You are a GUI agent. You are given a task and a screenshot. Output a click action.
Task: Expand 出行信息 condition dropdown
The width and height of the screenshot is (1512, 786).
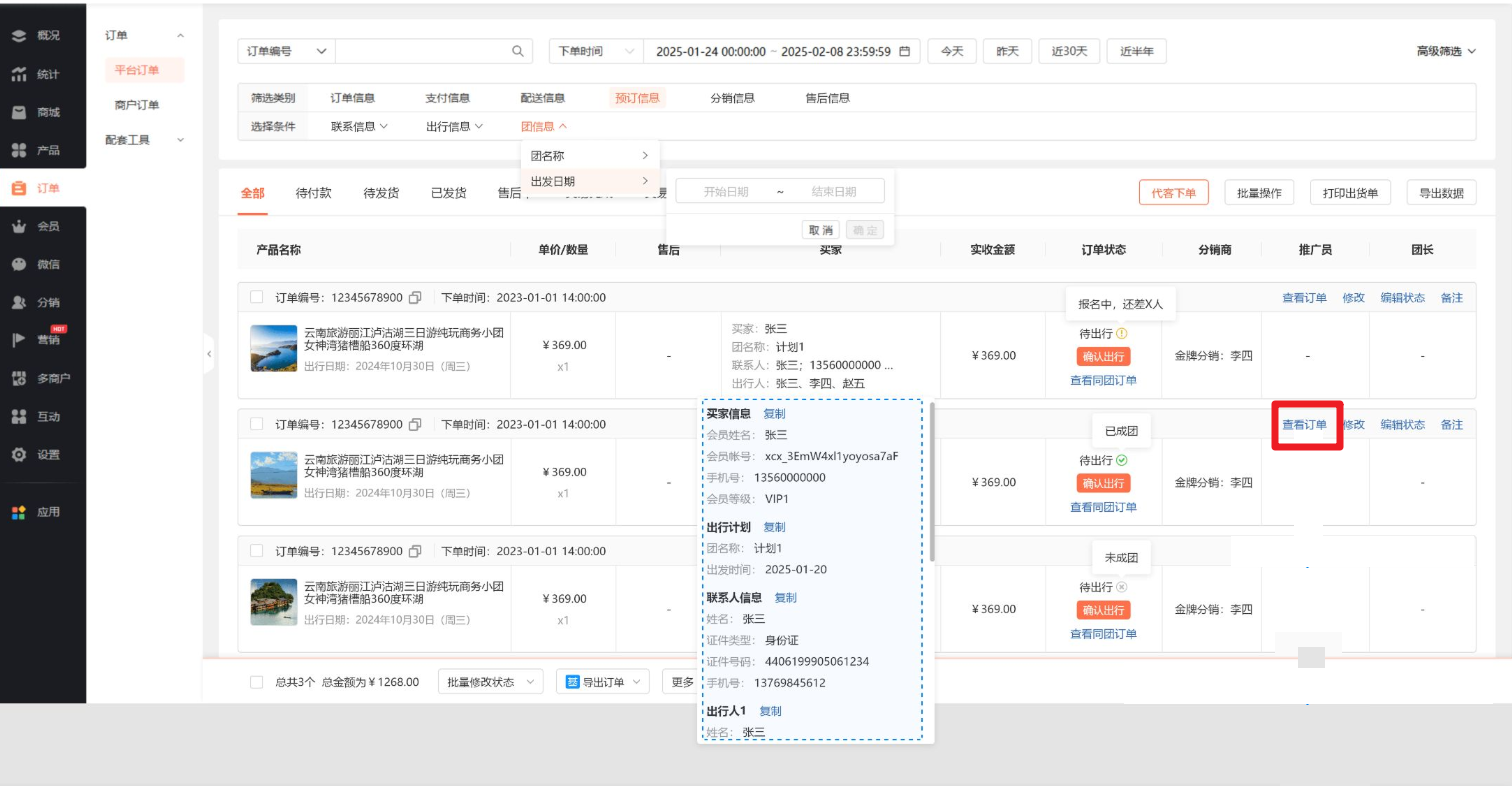click(454, 126)
